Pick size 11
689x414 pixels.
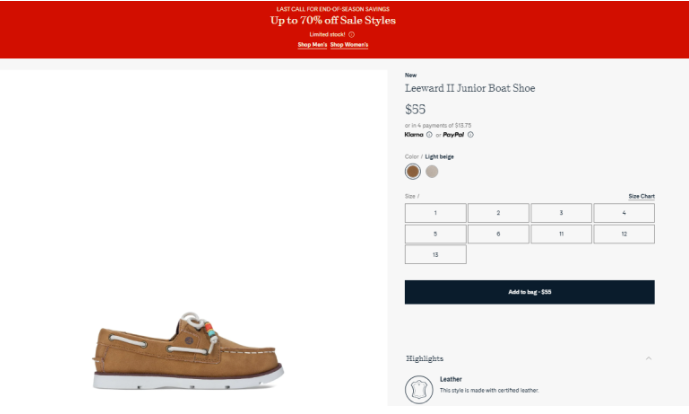click(x=561, y=234)
